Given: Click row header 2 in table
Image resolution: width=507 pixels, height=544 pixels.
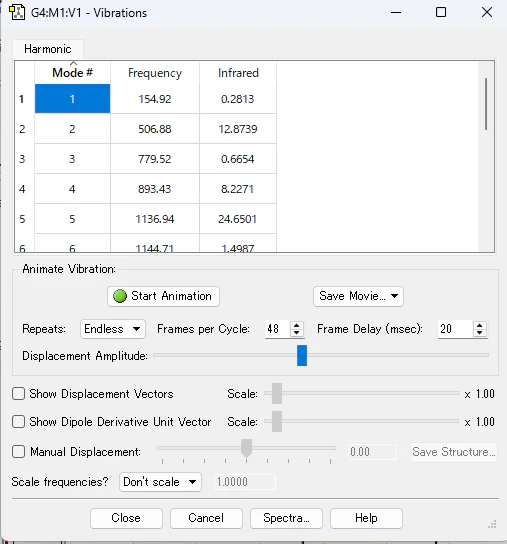Looking at the screenshot, I should (x=24, y=129).
